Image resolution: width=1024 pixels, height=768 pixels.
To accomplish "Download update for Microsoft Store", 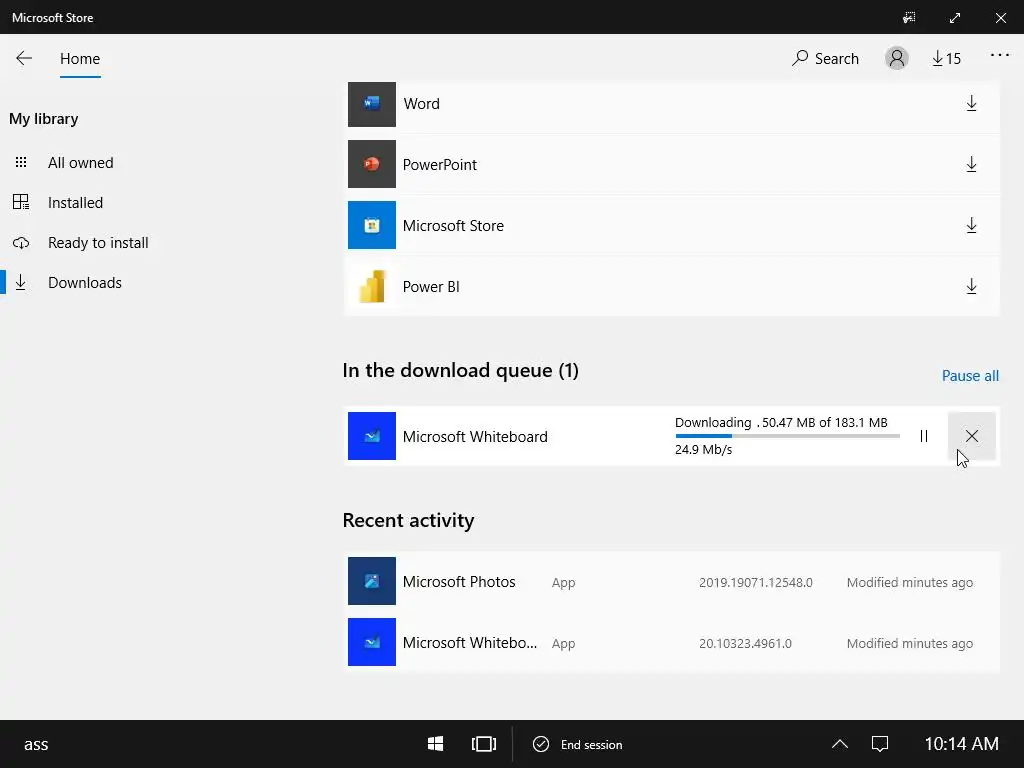I will [x=971, y=225].
